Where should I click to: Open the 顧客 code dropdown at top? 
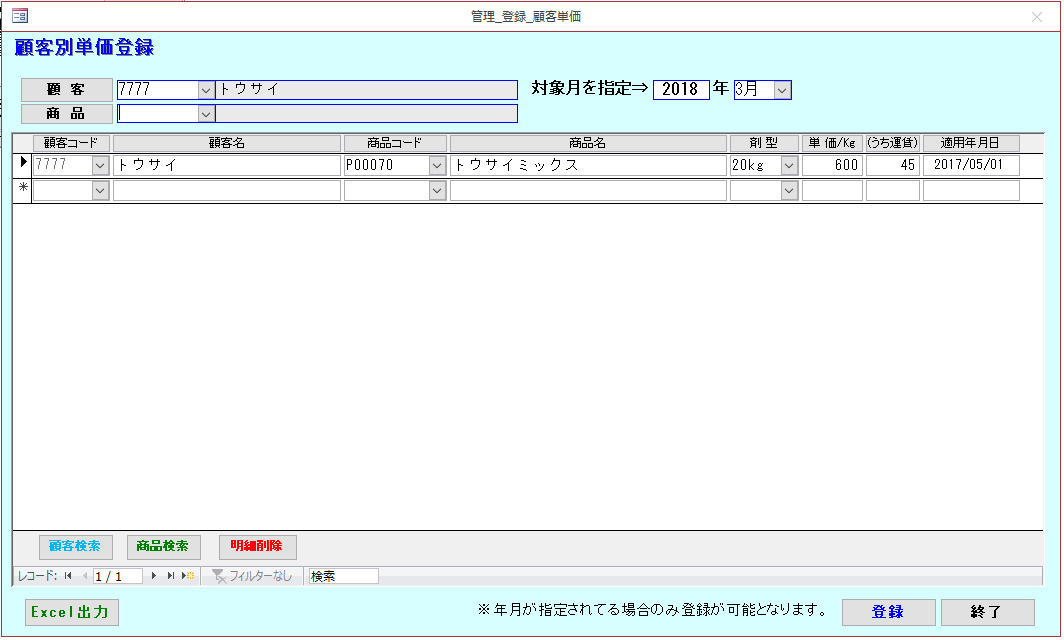(x=206, y=90)
